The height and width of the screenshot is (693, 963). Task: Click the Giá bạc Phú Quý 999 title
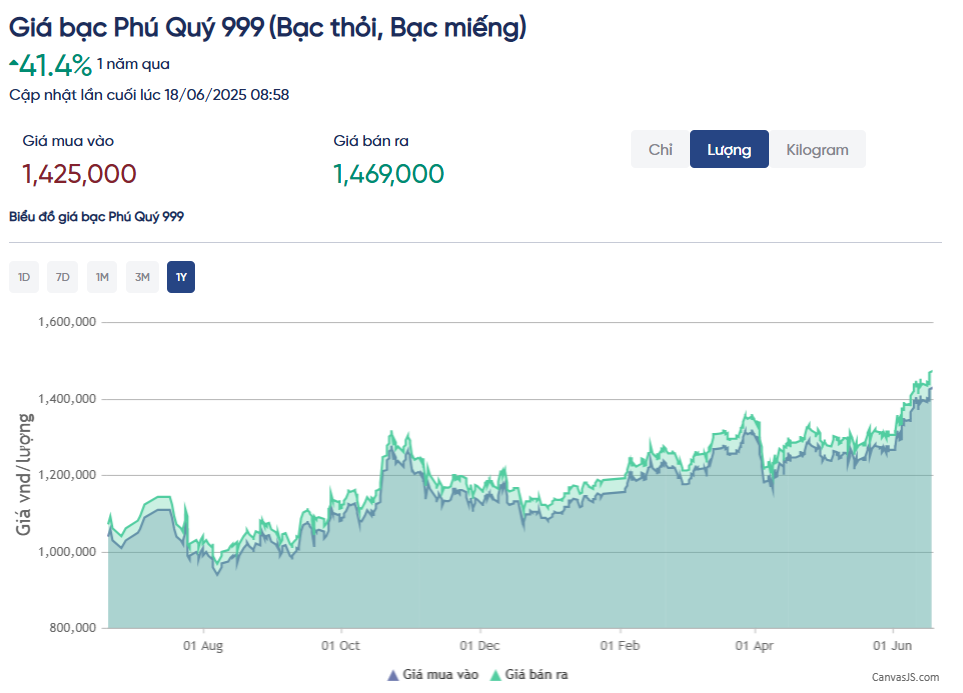(267, 28)
